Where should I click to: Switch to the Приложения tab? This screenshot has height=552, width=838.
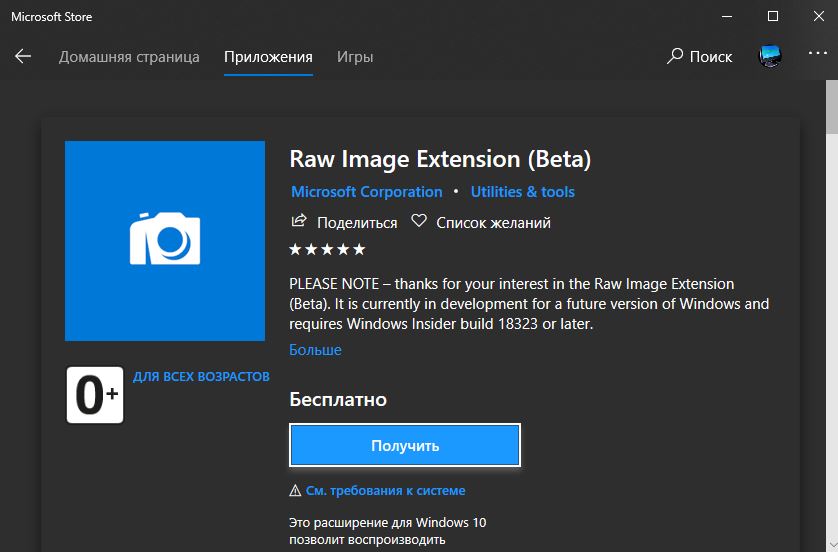tap(268, 57)
